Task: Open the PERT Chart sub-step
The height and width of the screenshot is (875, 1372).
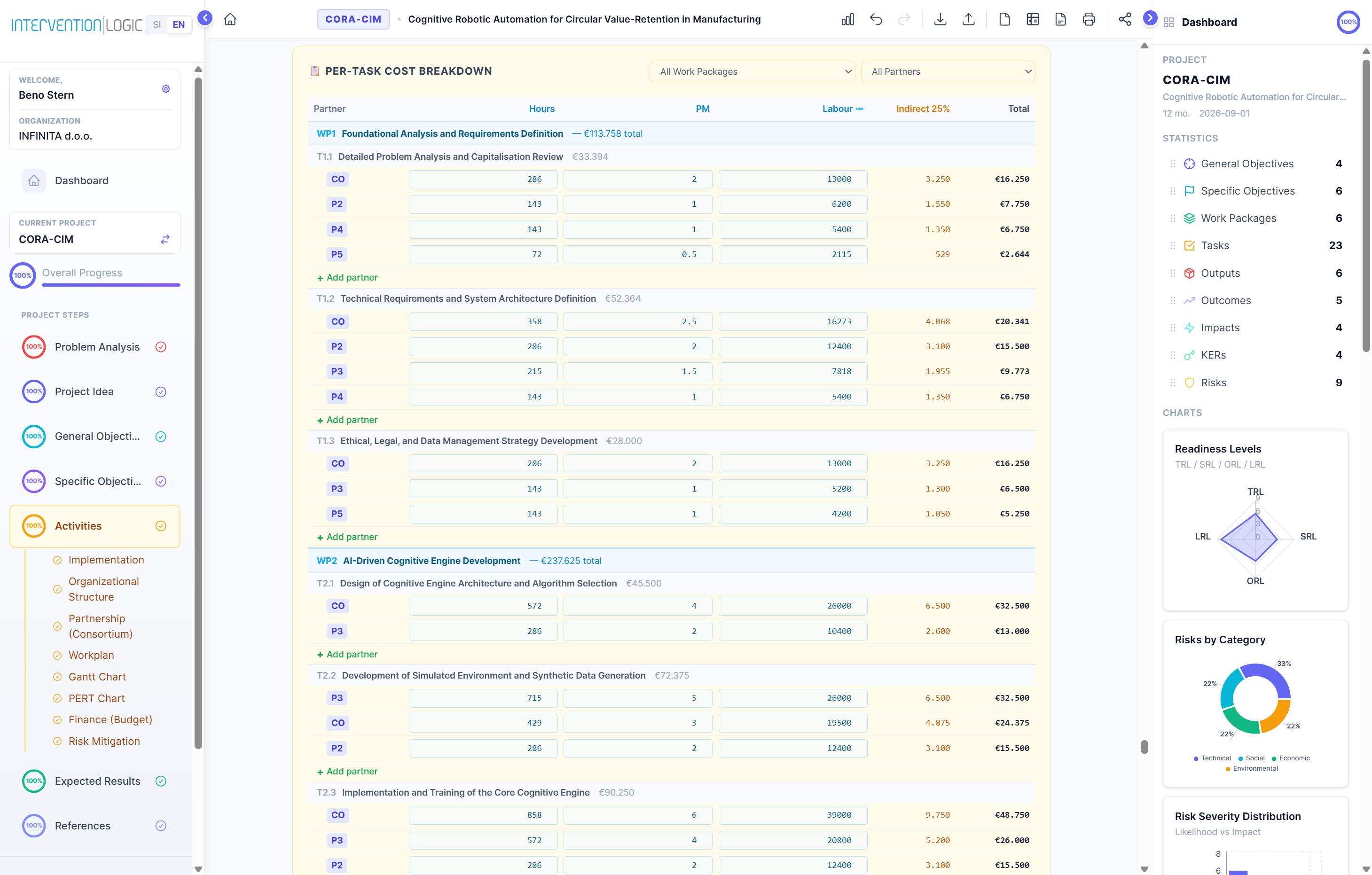Action: [96, 698]
